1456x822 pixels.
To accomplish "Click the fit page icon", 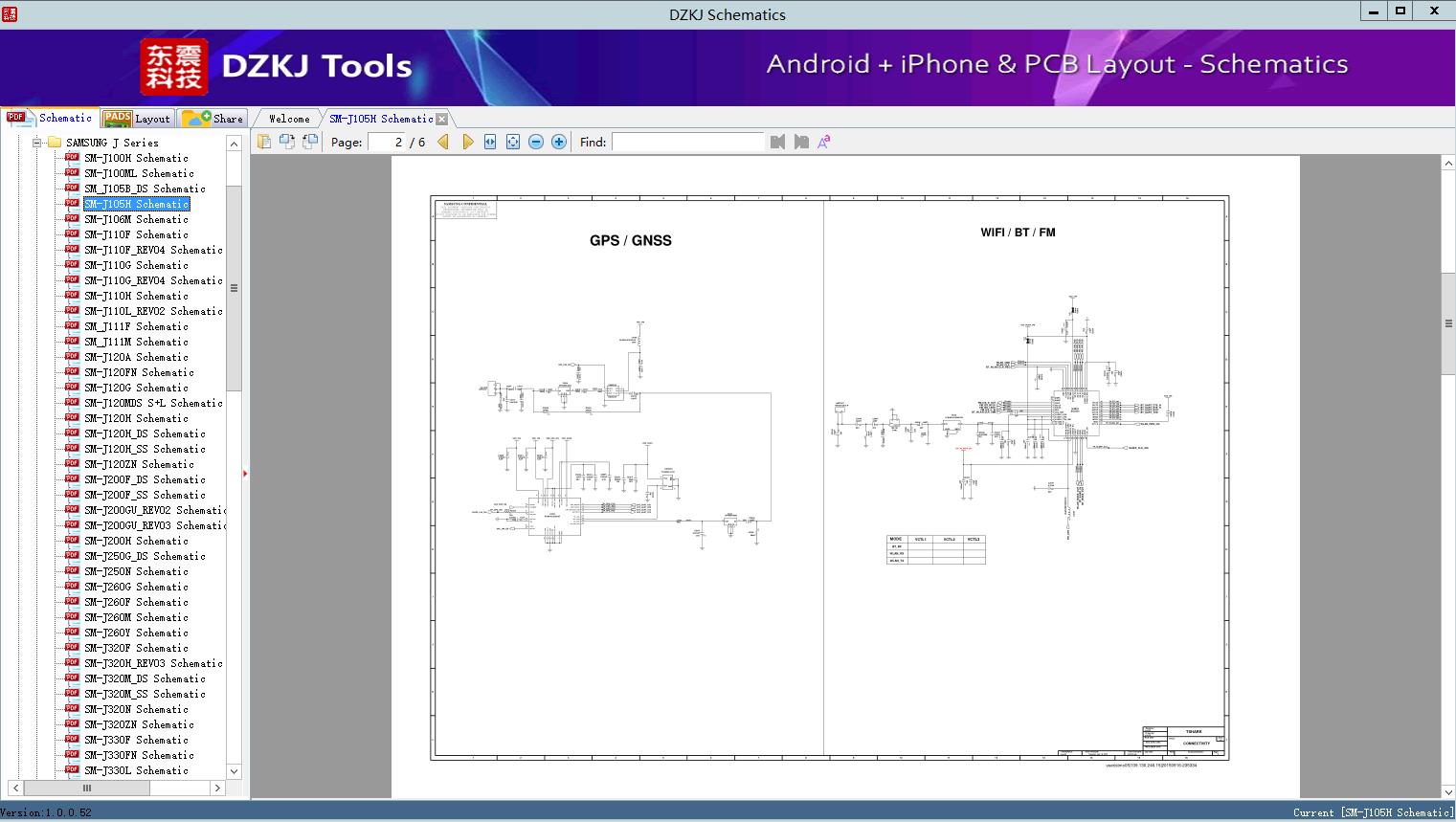I will pos(513,142).
